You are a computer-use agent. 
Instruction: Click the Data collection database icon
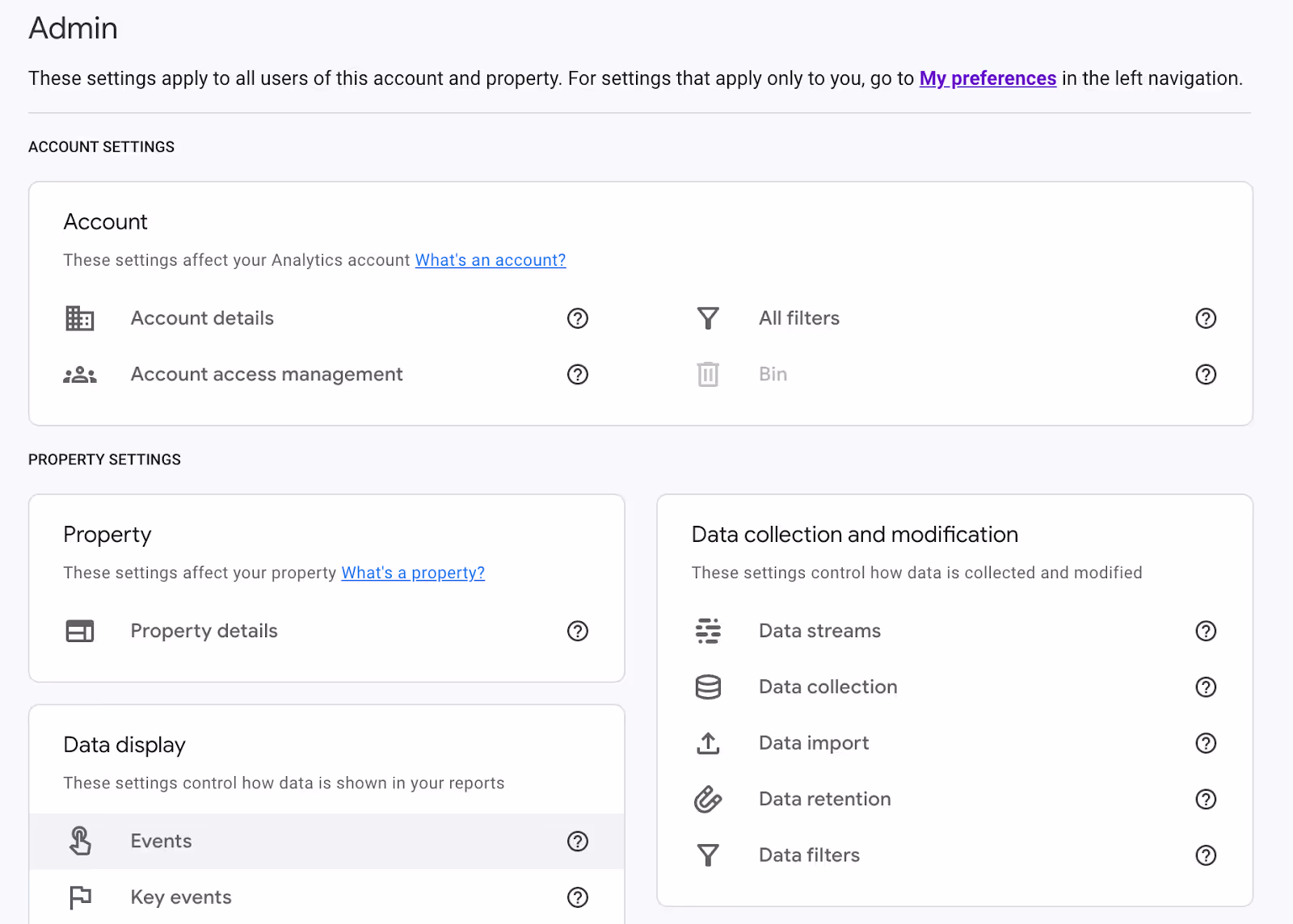point(708,687)
